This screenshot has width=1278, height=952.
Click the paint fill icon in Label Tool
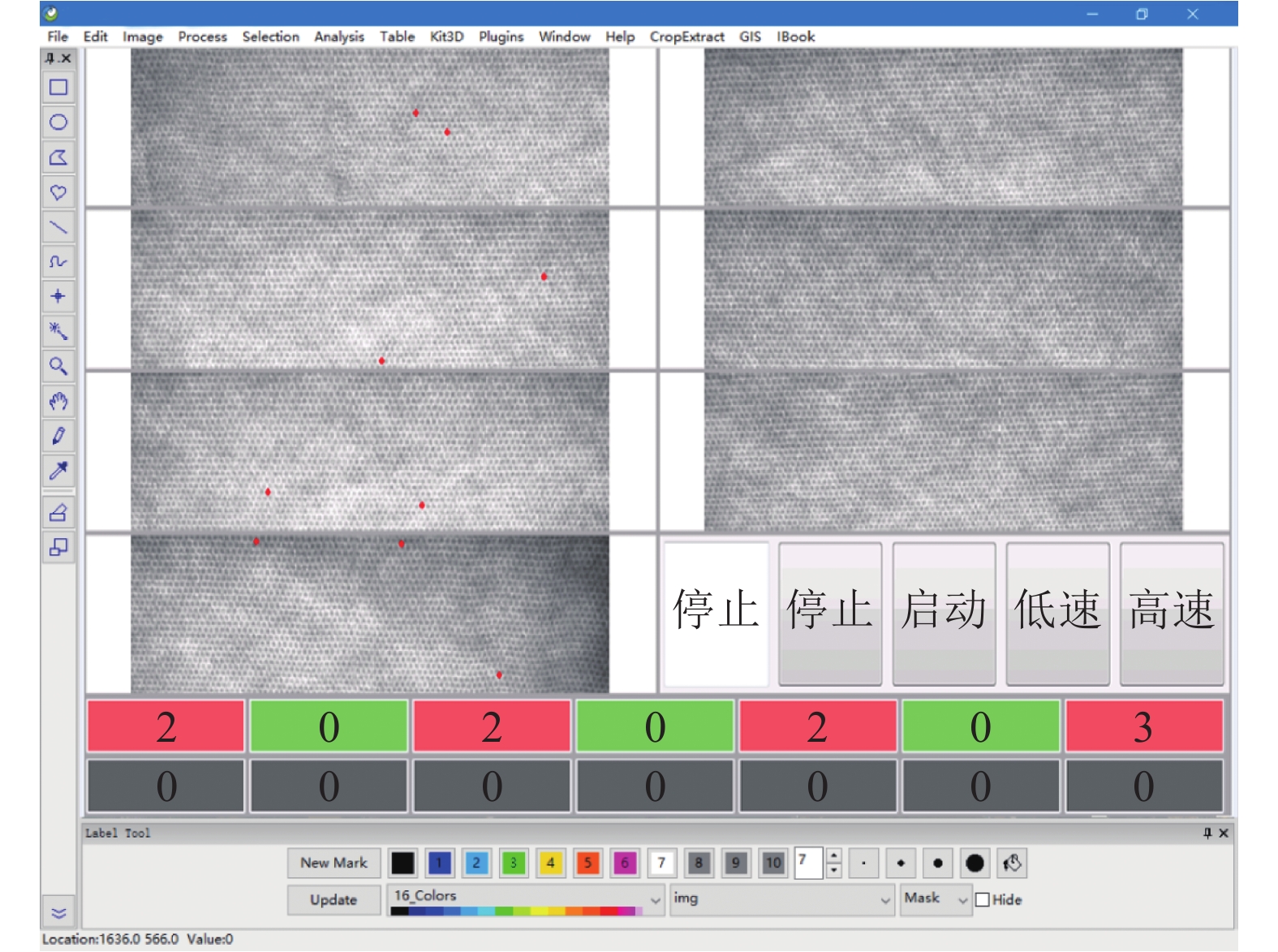click(x=1012, y=864)
